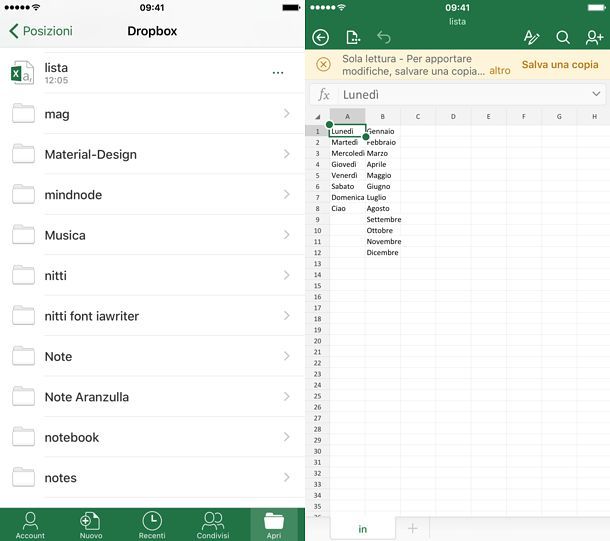Open the Note folder icon
Screen dimensions: 610x541
click(x=23, y=356)
